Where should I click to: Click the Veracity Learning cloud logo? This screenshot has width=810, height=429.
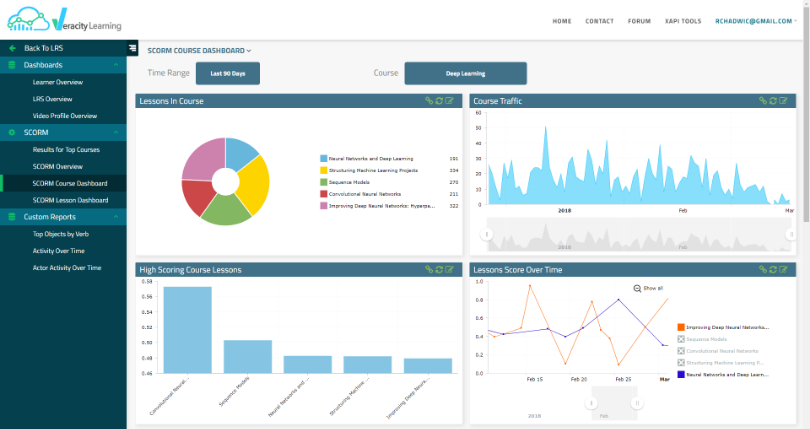click(30, 20)
